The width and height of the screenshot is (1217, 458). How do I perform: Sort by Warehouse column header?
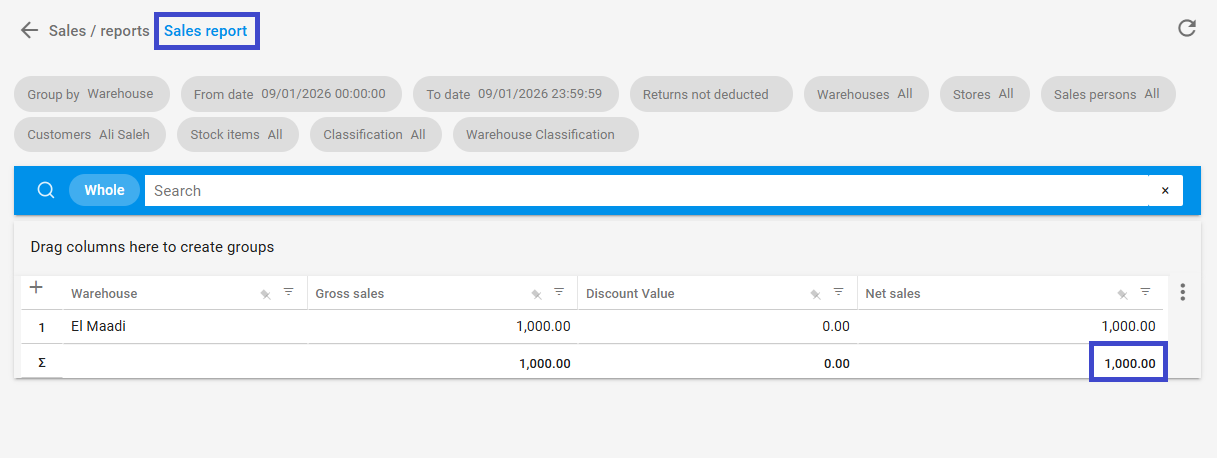[x=104, y=293]
